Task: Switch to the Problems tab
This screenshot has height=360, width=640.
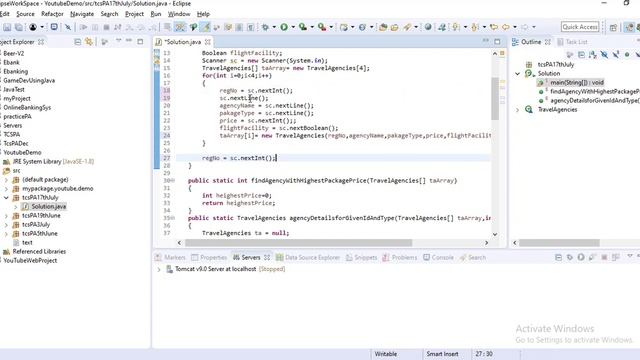Action: coord(400,258)
